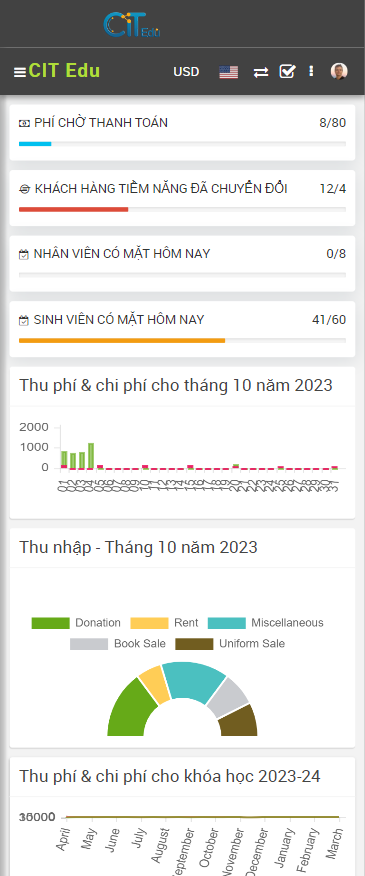
Task: Open KHÁCH HÀNG TIỀM NĂNG ĐÃ CHUYỂN ĐỔI card
Action: [x=182, y=198]
